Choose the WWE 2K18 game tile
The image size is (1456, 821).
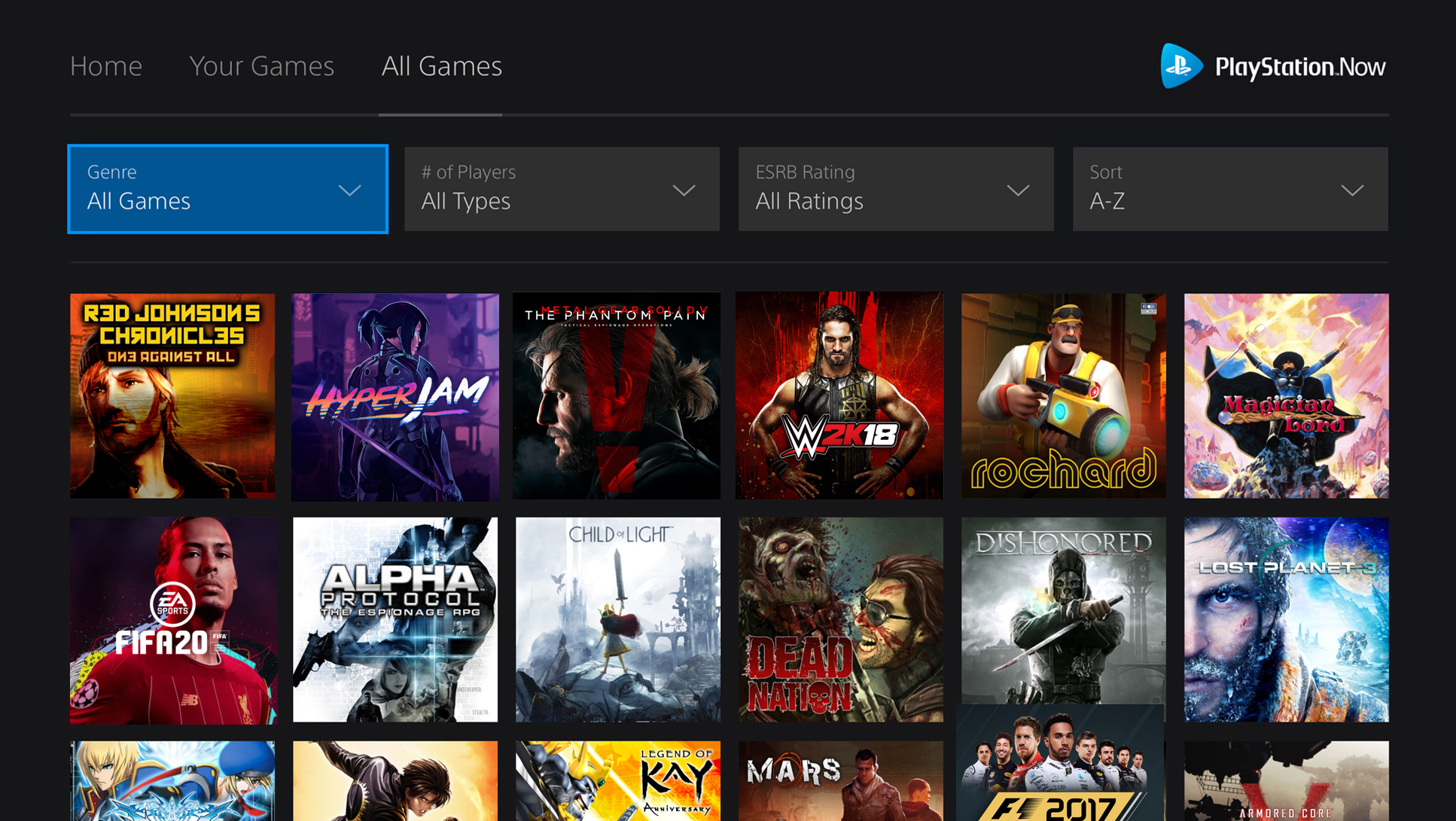839,395
